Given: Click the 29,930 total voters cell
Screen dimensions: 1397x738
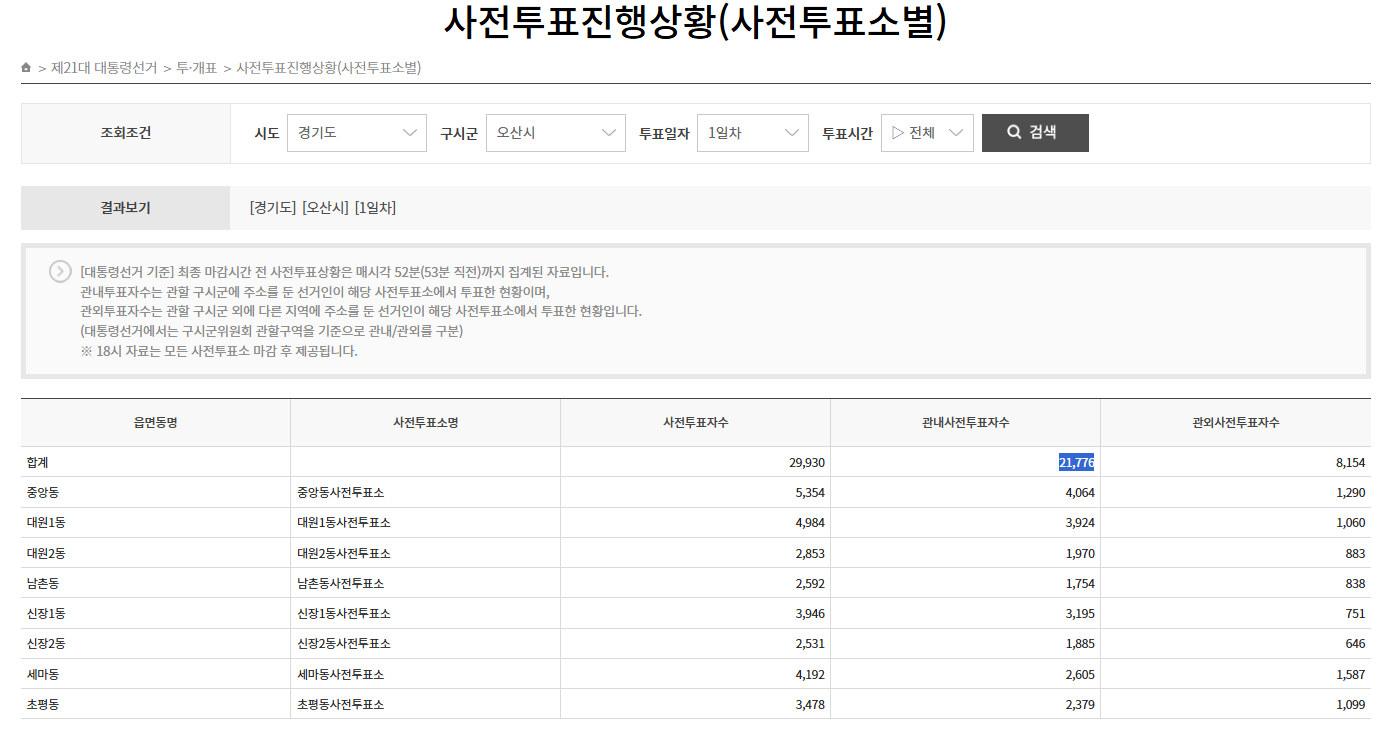Looking at the screenshot, I should click(x=806, y=462).
